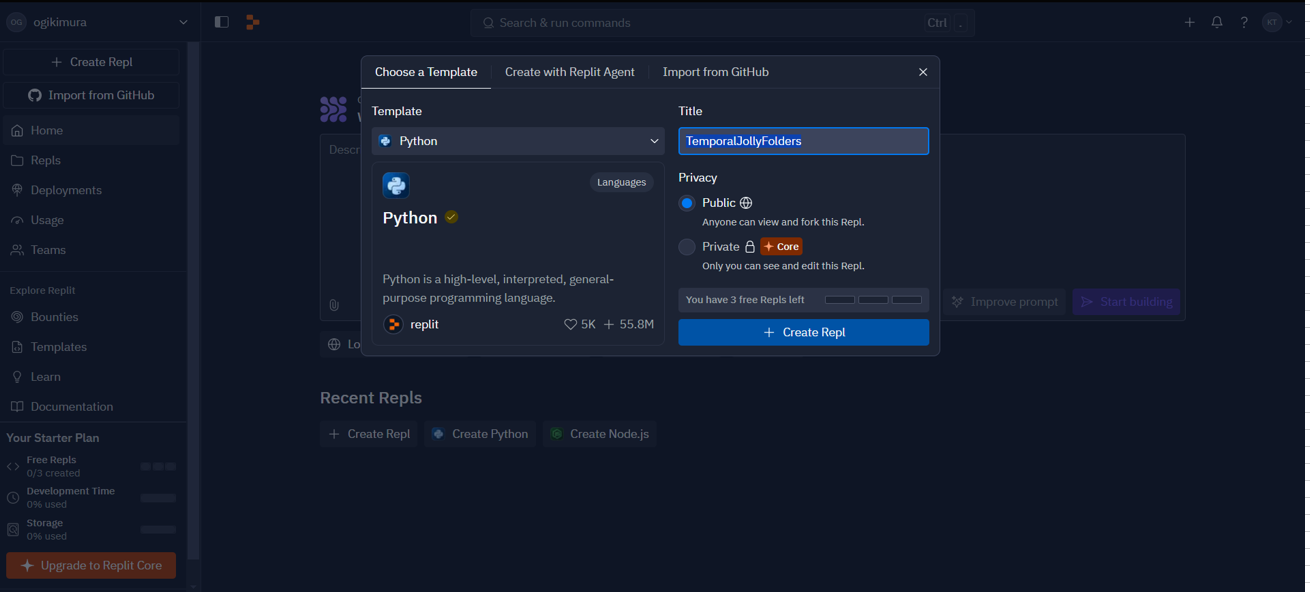Click Upgrade to Replit Core button

click(x=91, y=565)
